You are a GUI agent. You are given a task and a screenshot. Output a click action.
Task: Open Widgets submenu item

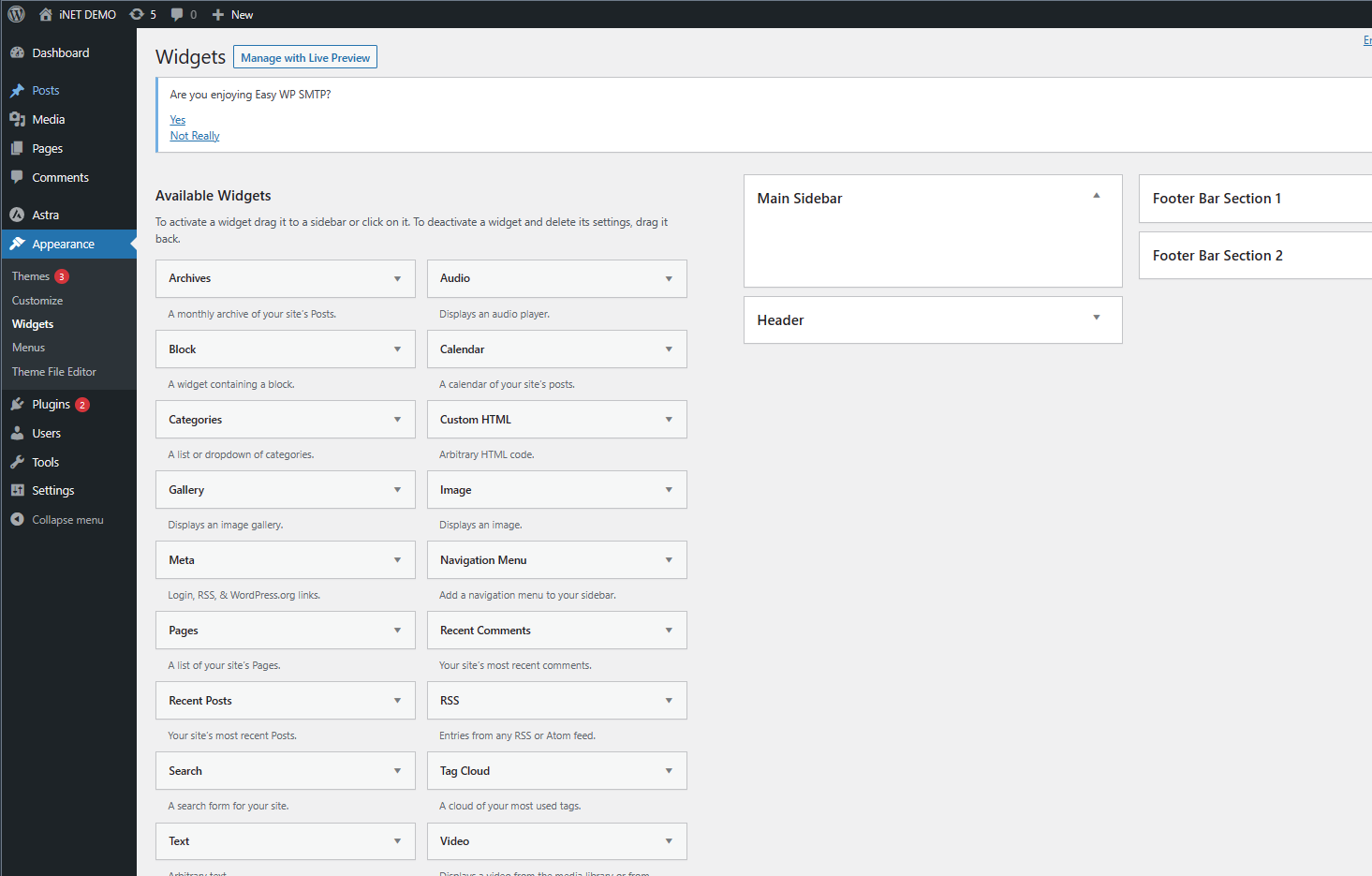pos(33,324)
